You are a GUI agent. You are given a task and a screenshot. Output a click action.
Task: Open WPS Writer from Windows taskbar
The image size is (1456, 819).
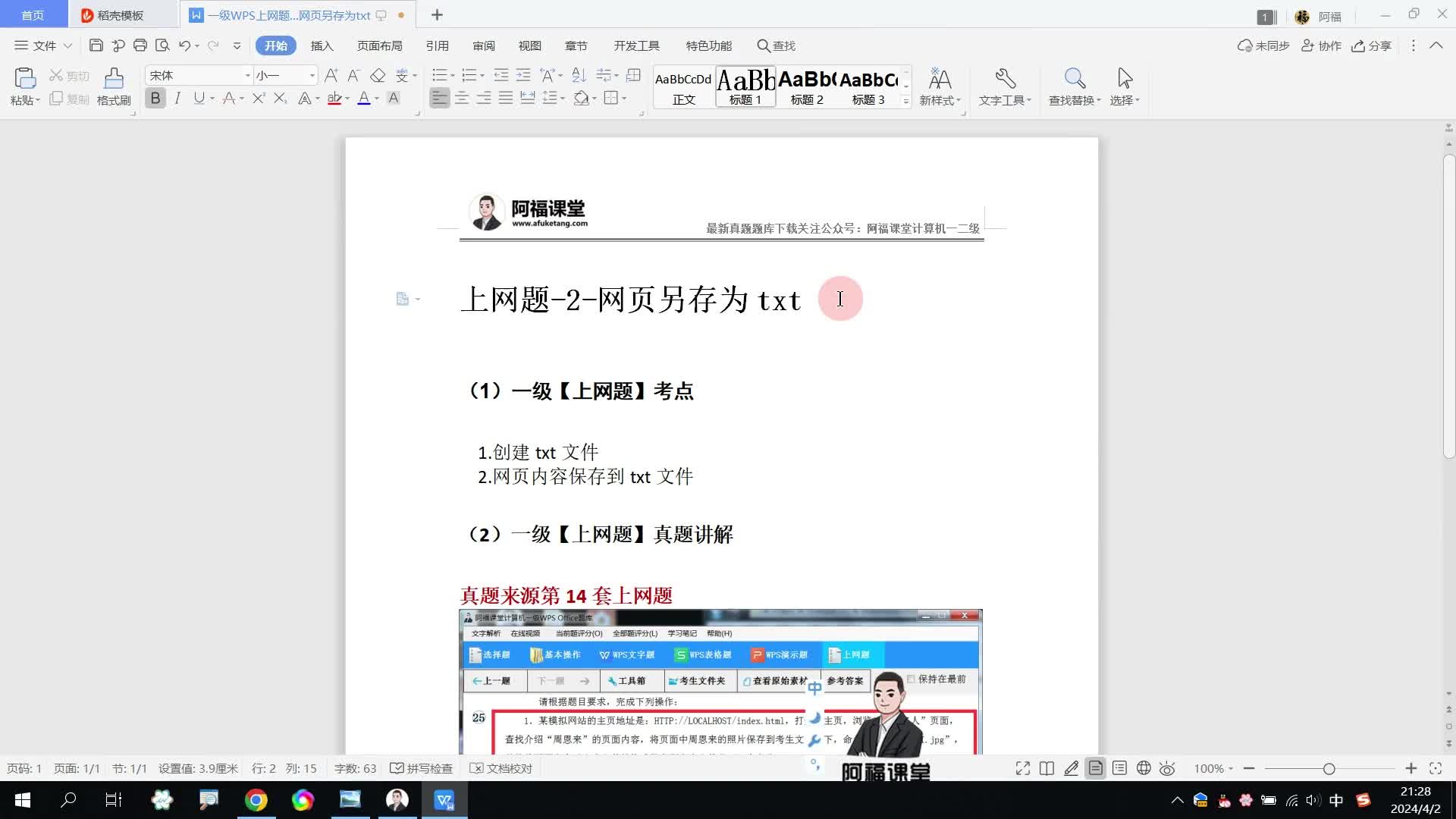[x=444, y=800]
